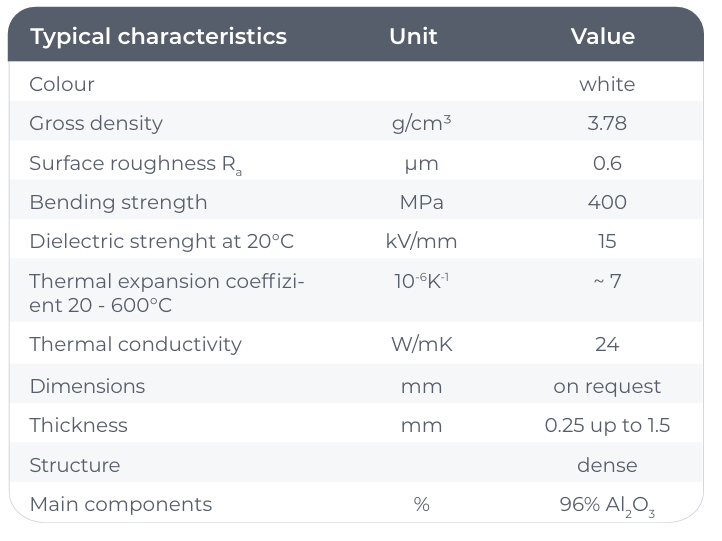This screenshot has height=541, width=722.
Task: Select the 'Gross density' row label
Action: pyautogui.click(x=96, y=124)
